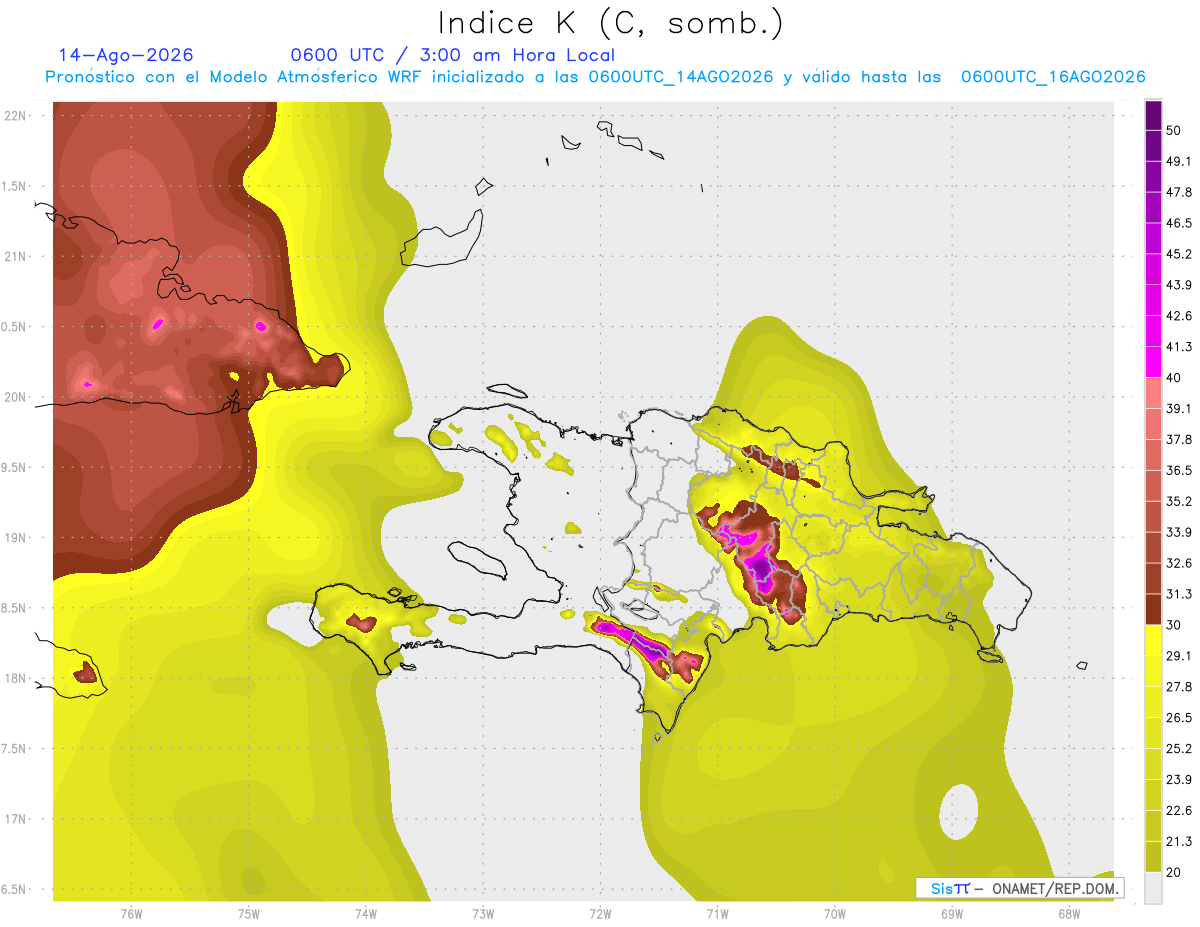Click the "32.6" value on the color scale
Viewport: 1200px width, 927px height.
pyautogui.click(x=1179, y=563)
